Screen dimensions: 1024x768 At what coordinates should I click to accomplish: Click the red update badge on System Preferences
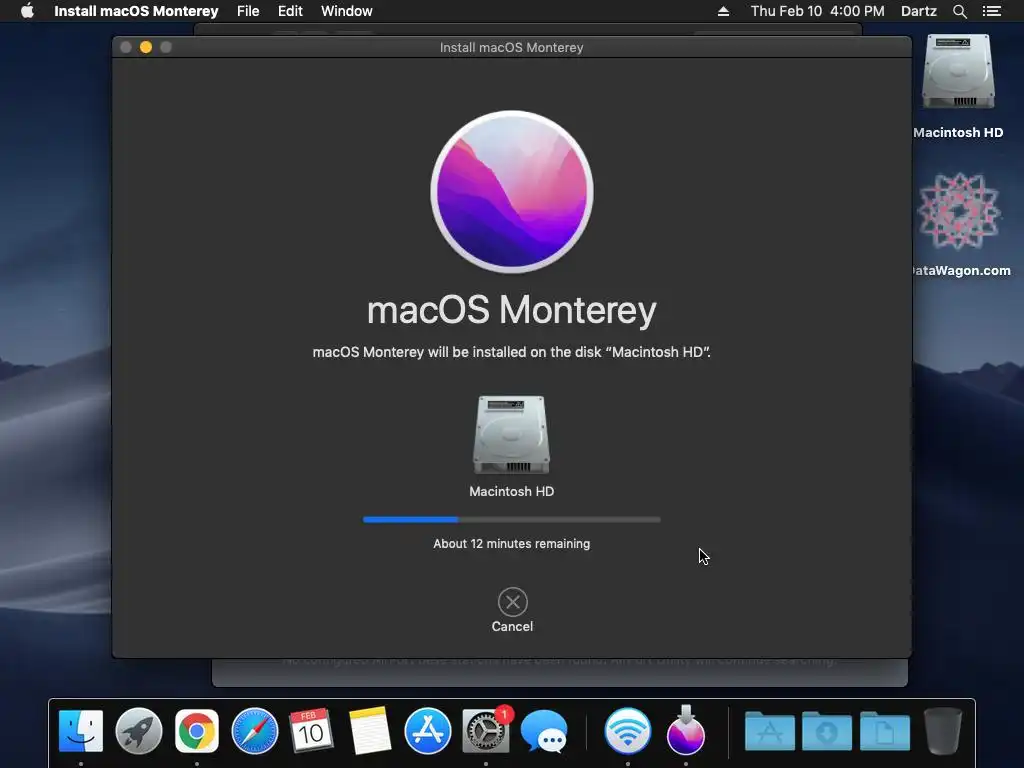(x=504, y=714)
